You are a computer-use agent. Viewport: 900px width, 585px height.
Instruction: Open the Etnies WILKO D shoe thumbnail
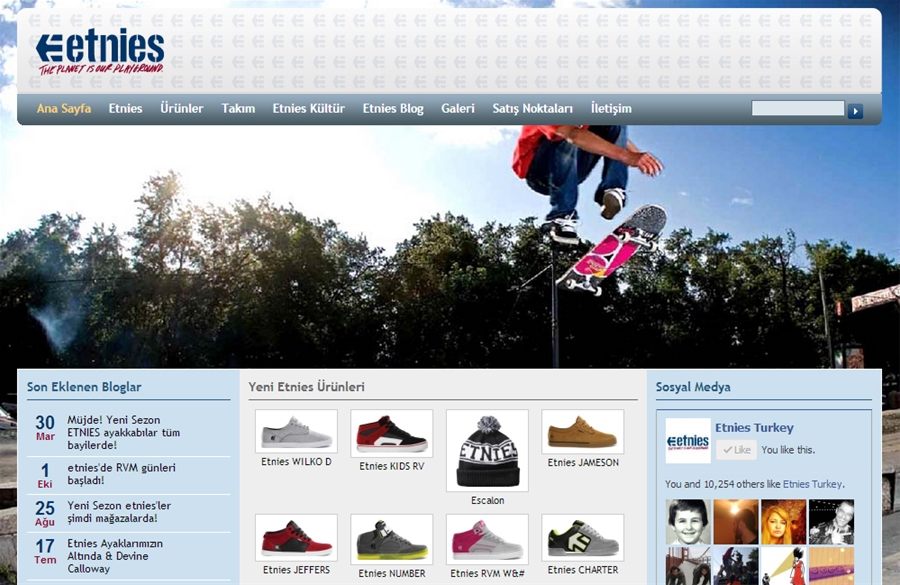click(296, 431)
